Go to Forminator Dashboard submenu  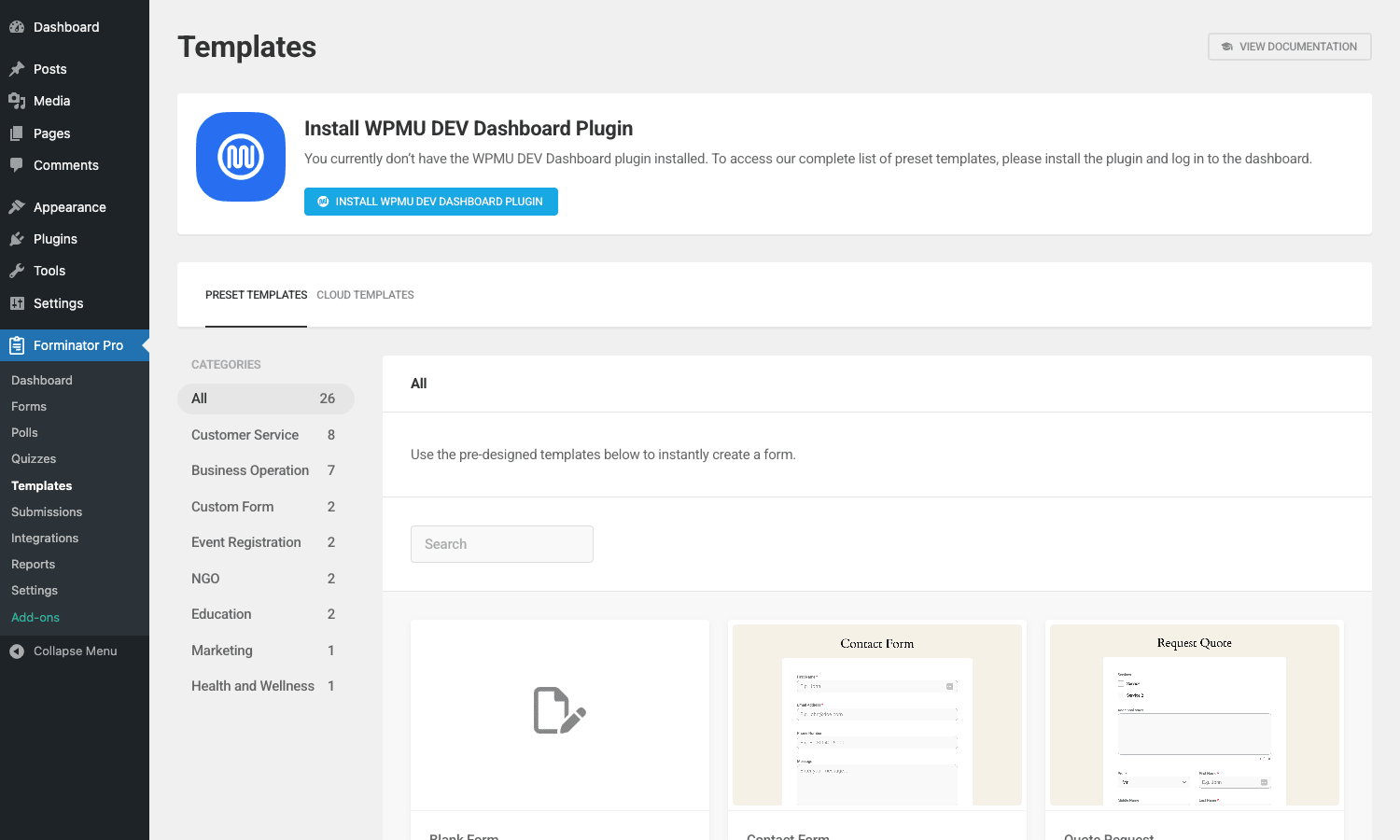click(x=42, y=380)
